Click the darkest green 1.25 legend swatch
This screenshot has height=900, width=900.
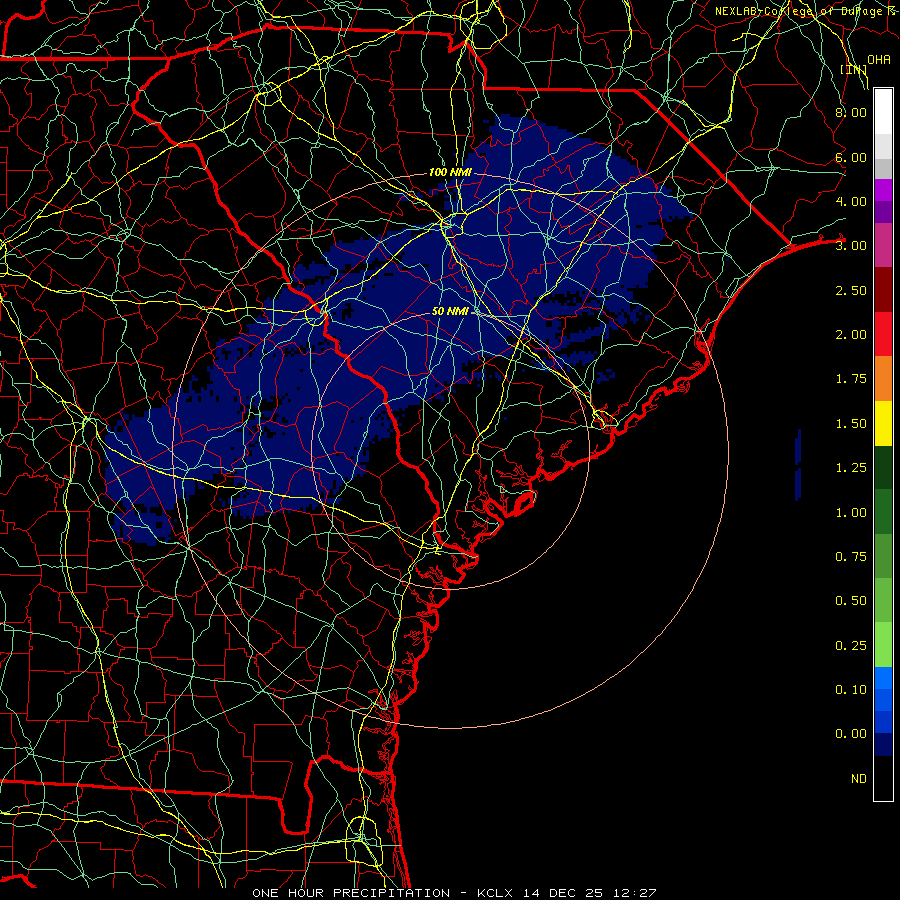[883, 468]
